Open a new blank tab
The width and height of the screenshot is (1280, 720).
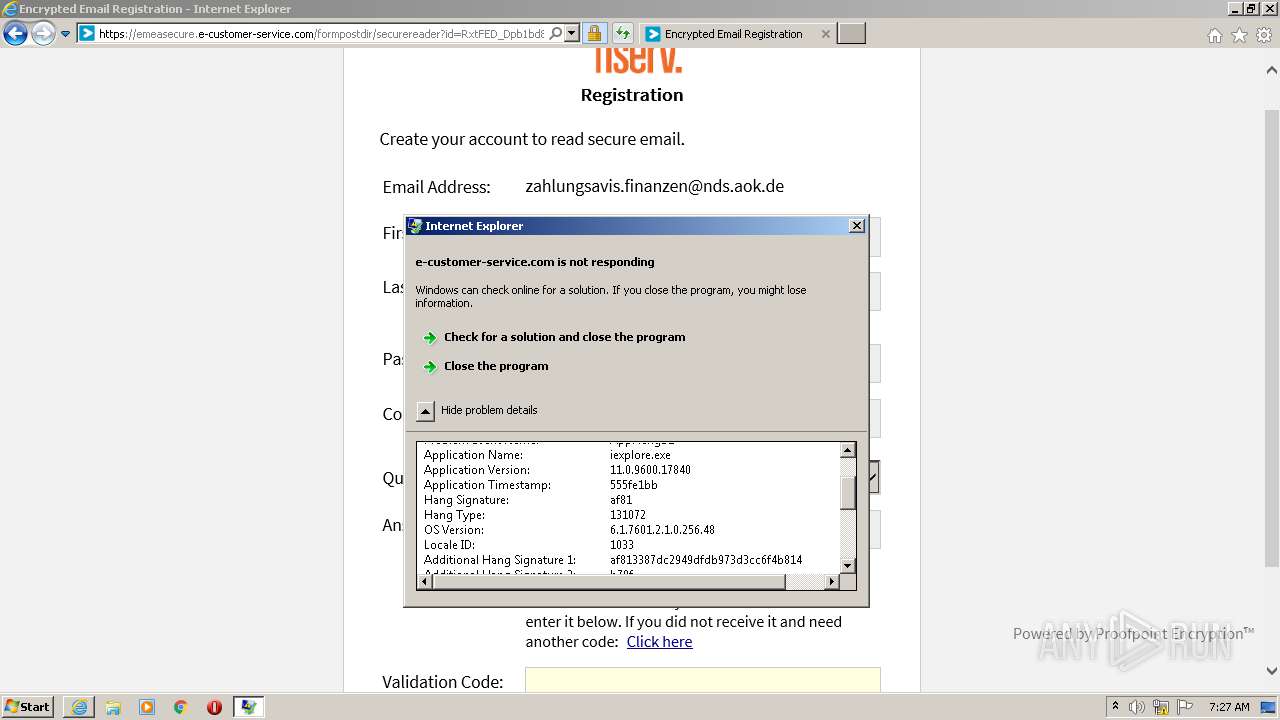click(x=851, y=34)
